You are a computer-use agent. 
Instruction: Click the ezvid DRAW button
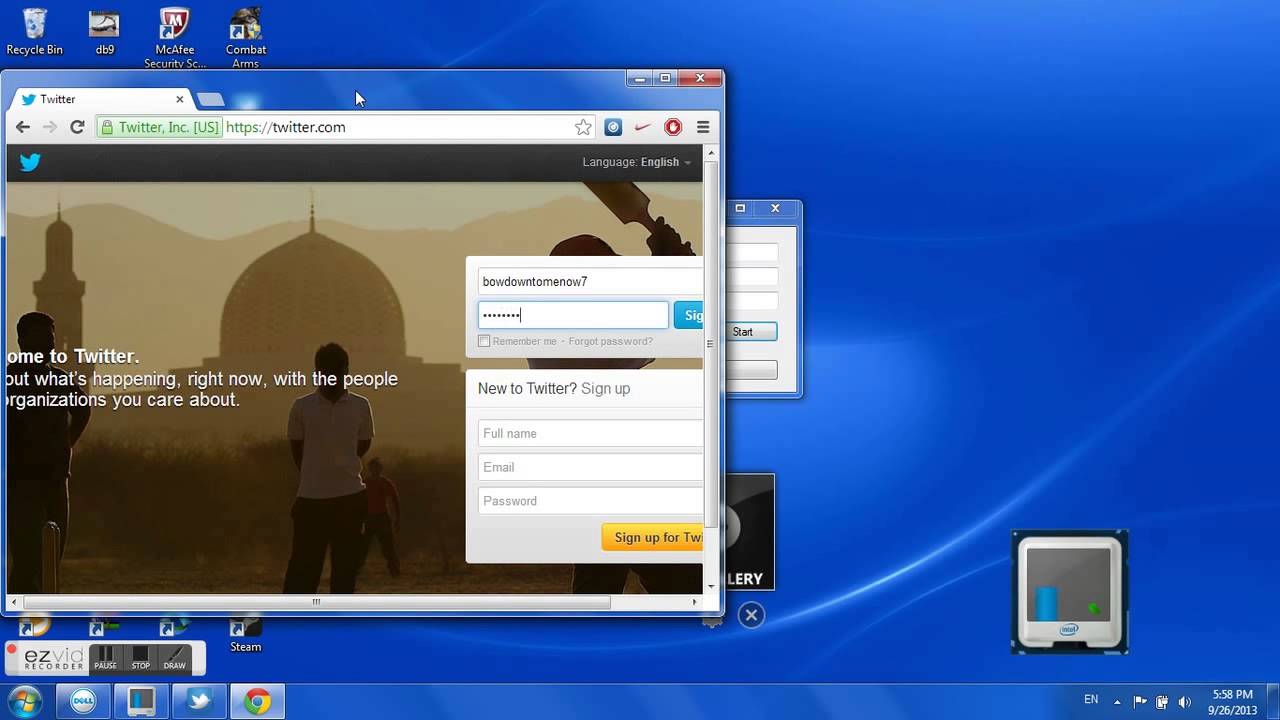[175, 658]
